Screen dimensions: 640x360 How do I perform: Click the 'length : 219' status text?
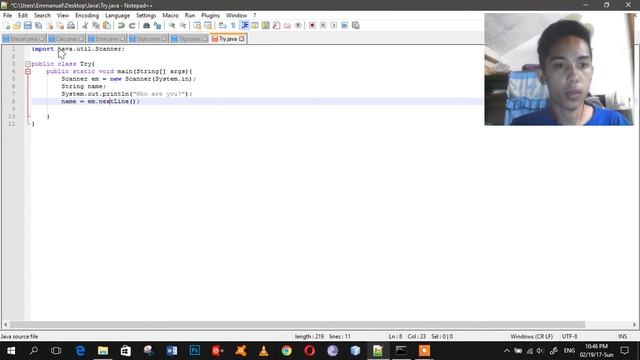[309, 336]
